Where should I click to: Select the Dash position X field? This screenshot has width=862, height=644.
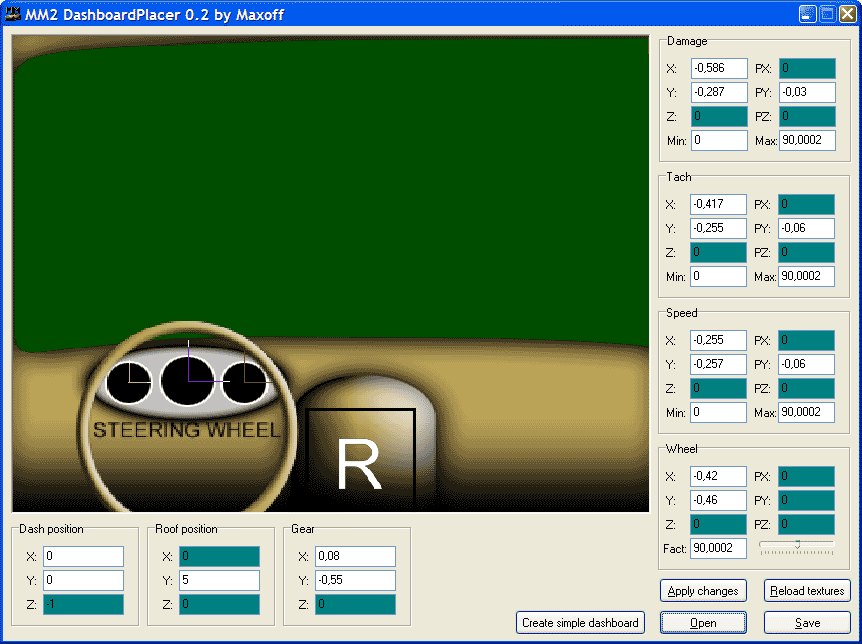click(x=83, y=556)
